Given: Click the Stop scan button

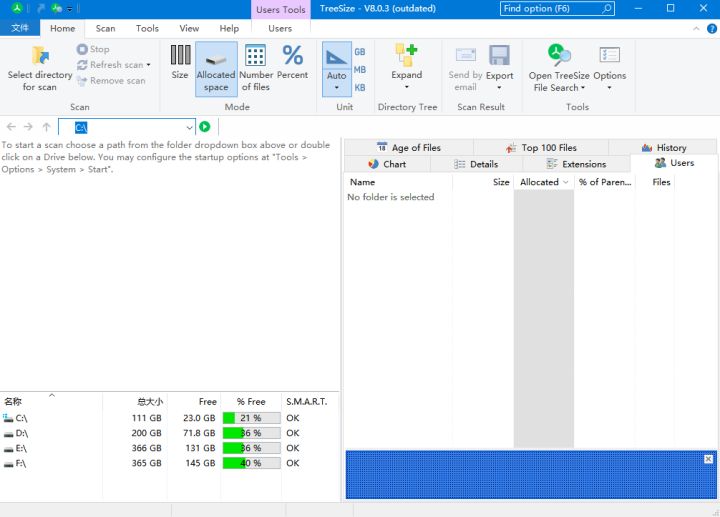Looking at the screenshot, I should pos(93,49).
